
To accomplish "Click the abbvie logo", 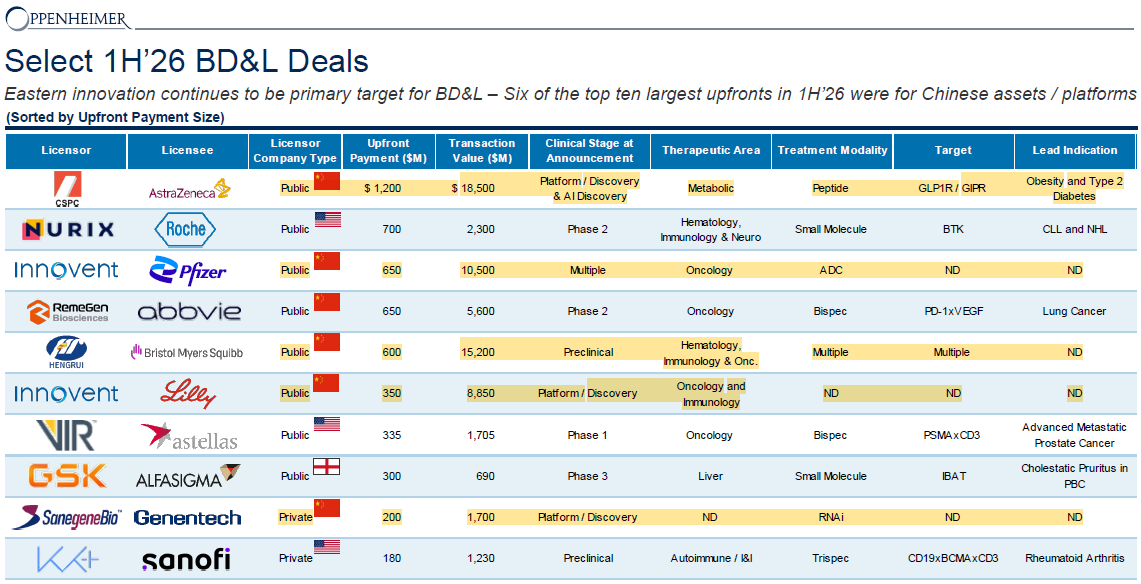I will click(x=189, y=312).
